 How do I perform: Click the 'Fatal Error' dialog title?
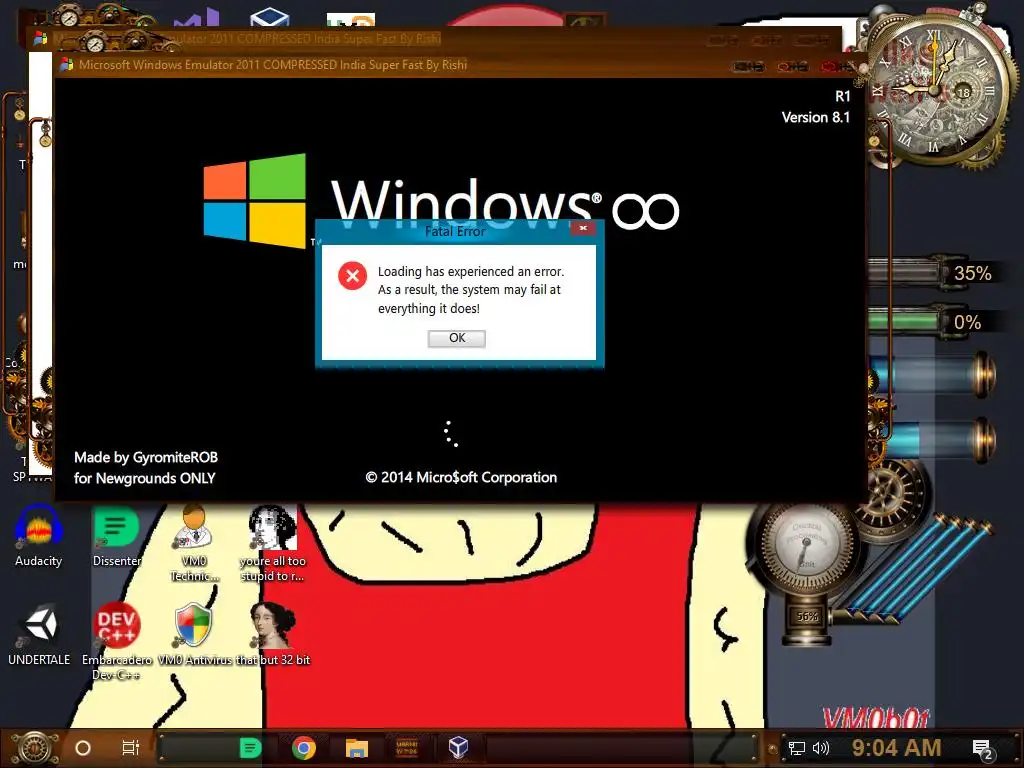(x=455, y=231)
